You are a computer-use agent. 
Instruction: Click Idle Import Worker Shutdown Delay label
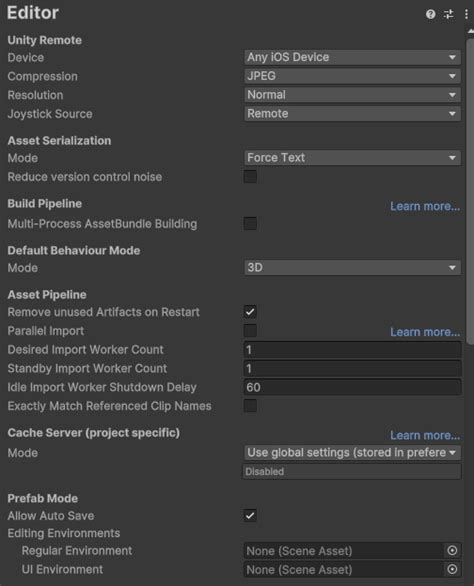(102, 388)
